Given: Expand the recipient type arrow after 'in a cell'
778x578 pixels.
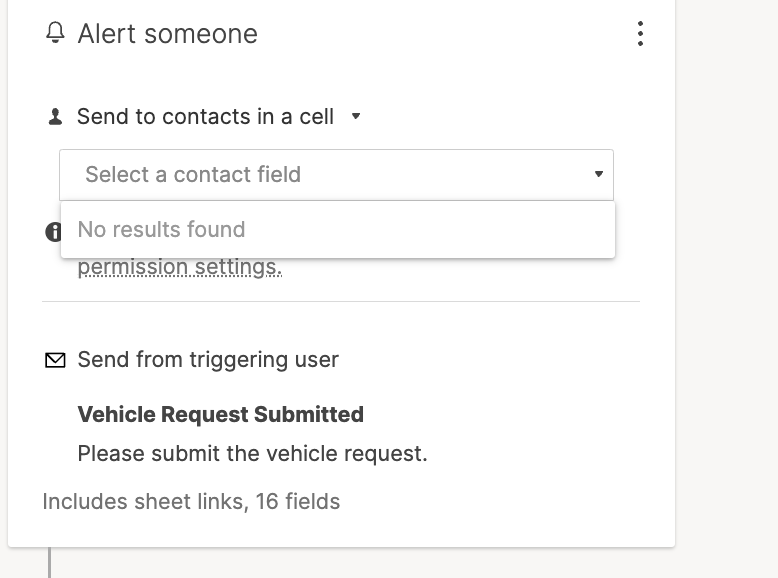Looking at the screenshot, I should coord(356,117).
